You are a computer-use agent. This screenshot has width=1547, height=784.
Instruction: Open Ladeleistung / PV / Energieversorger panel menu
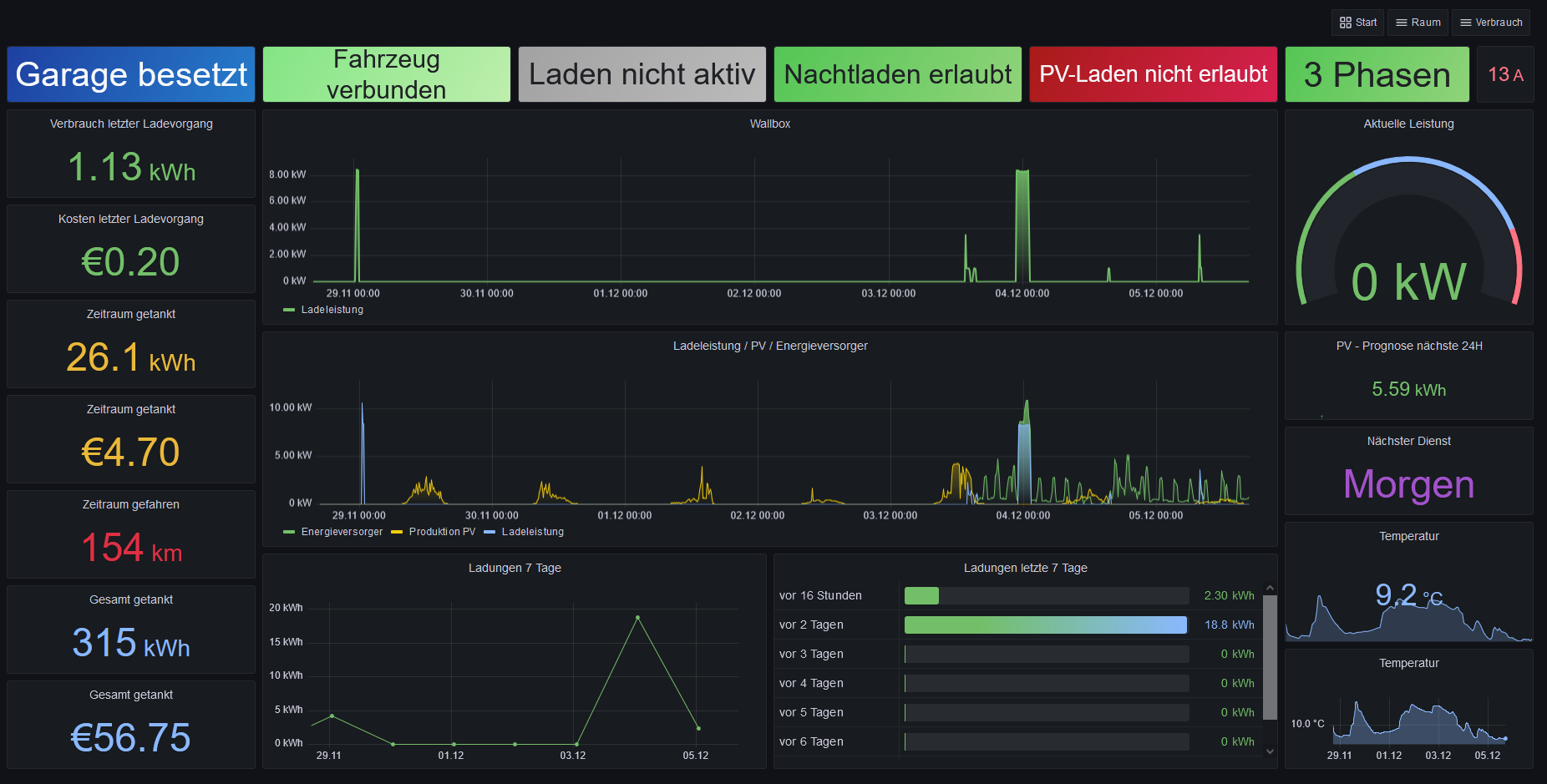pos(770,346)
